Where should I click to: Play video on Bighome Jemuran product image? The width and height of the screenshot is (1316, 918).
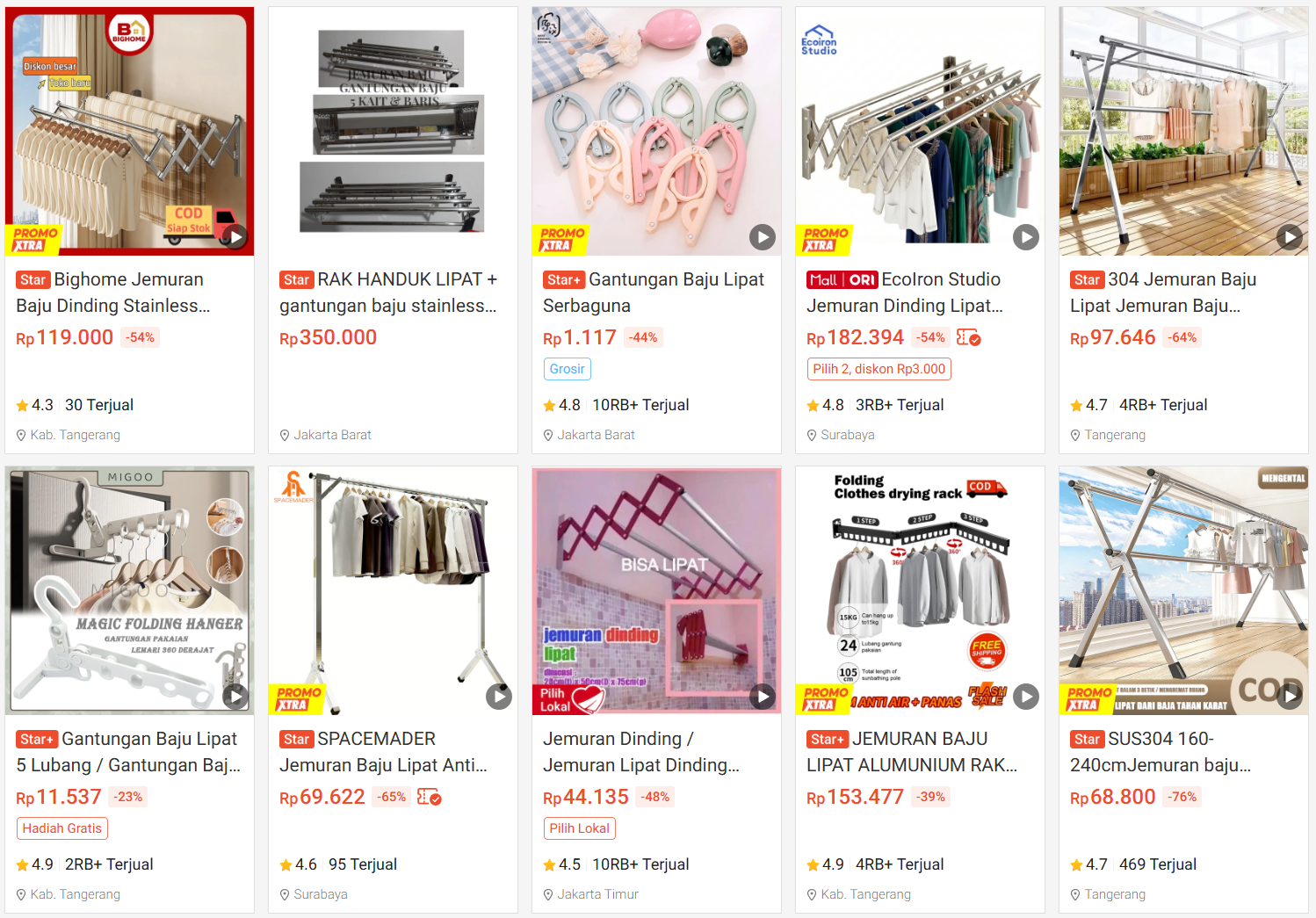(x=235, y=236)
